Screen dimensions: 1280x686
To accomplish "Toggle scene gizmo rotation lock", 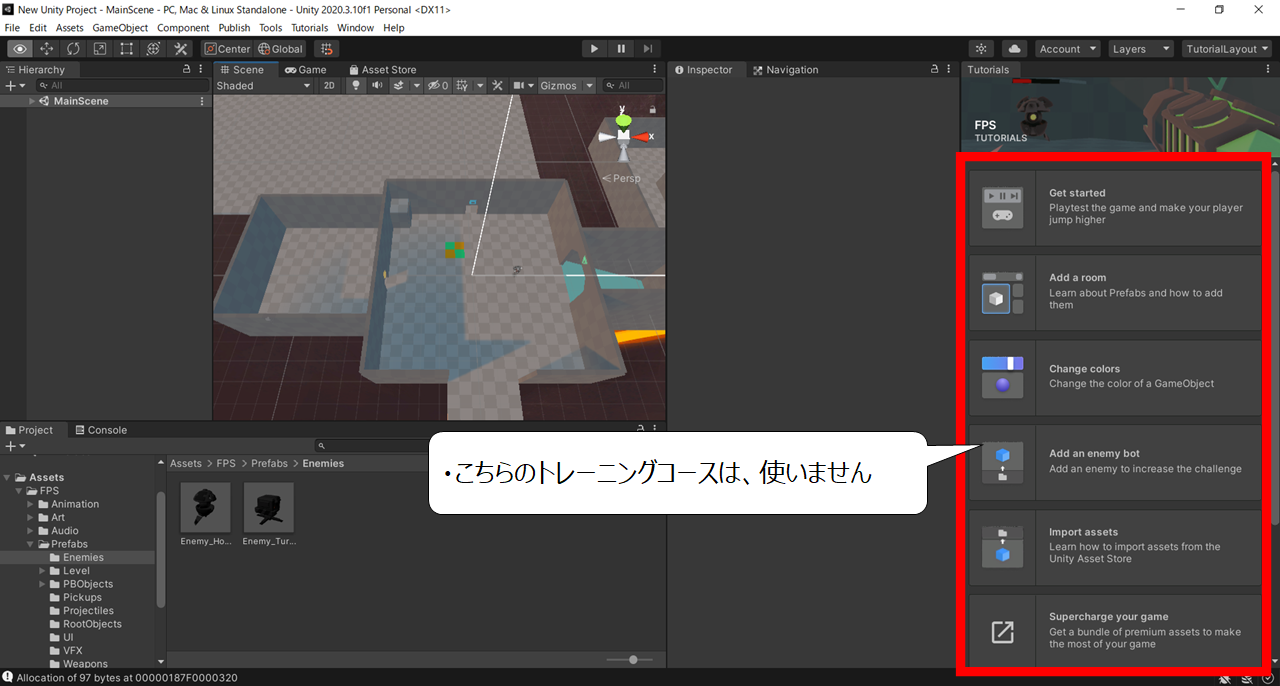I will point(653,109).
